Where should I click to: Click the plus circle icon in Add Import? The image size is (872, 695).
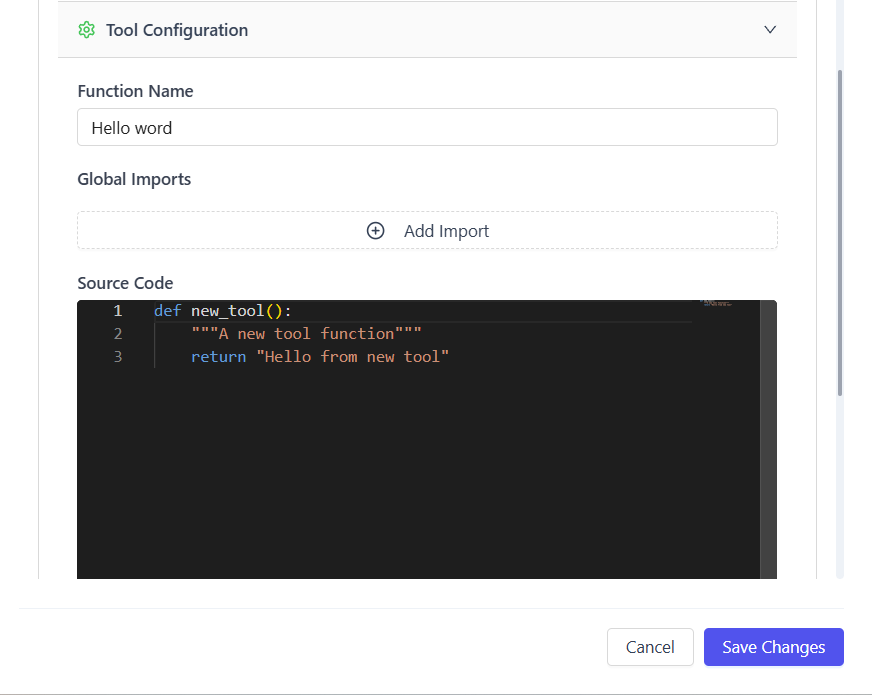376,231
